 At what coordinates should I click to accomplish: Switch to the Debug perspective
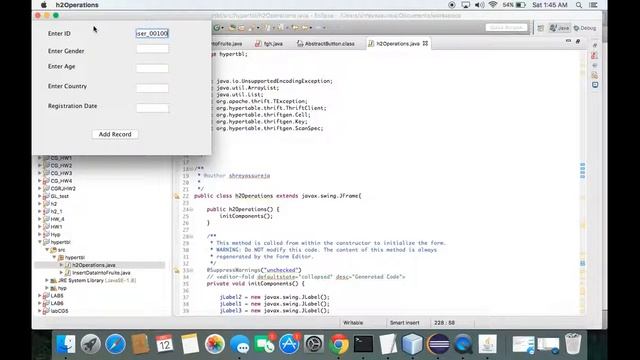(585, 28)
